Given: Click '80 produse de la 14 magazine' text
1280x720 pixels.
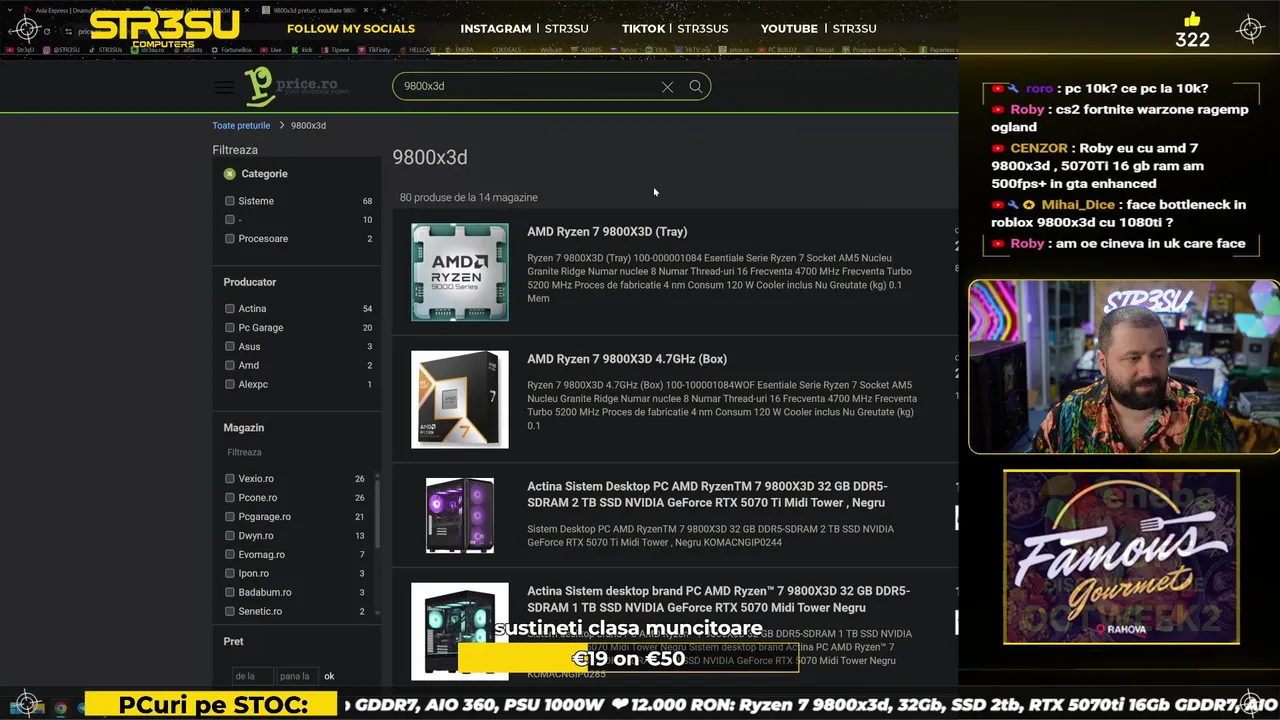Looking at the screenshot, I should pos(469,198).
